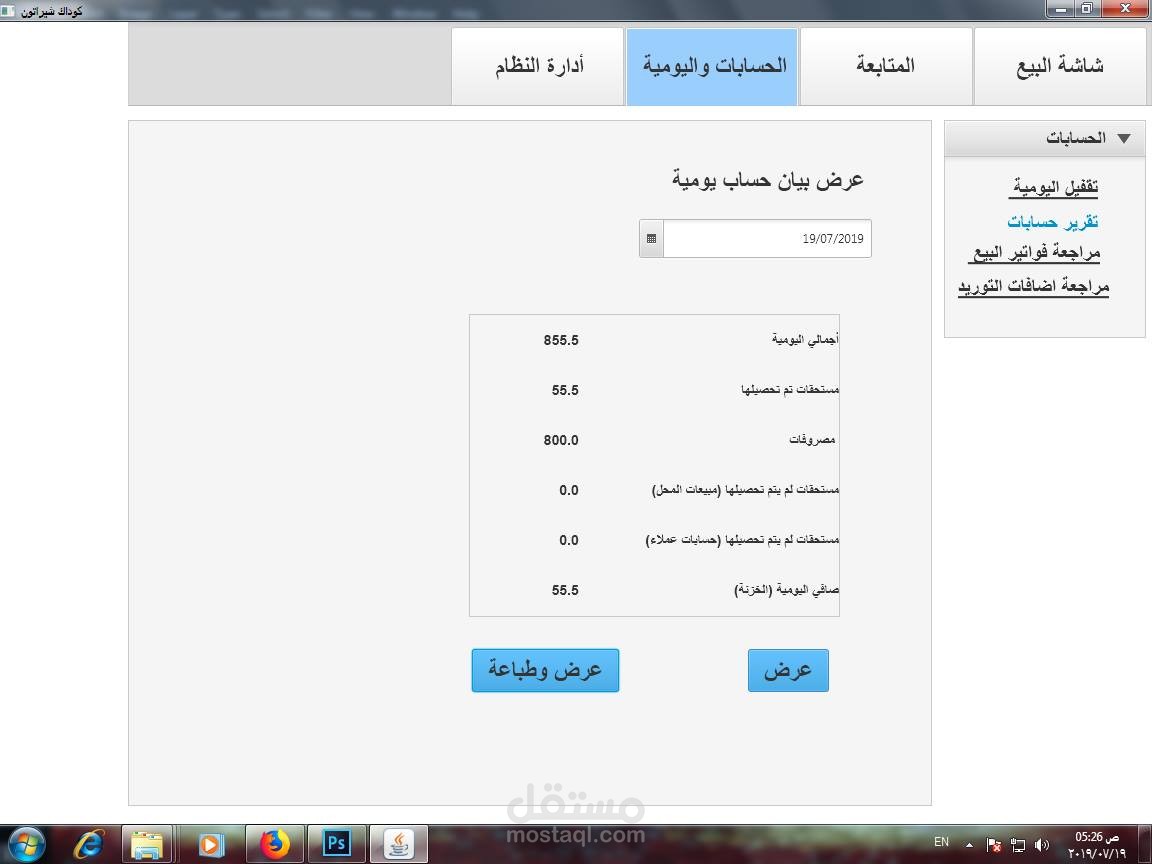The width and height of the screenshot is (1152, 864).
Task: Launch Internet Explorer from taskbar
Action: click(88, 844)
